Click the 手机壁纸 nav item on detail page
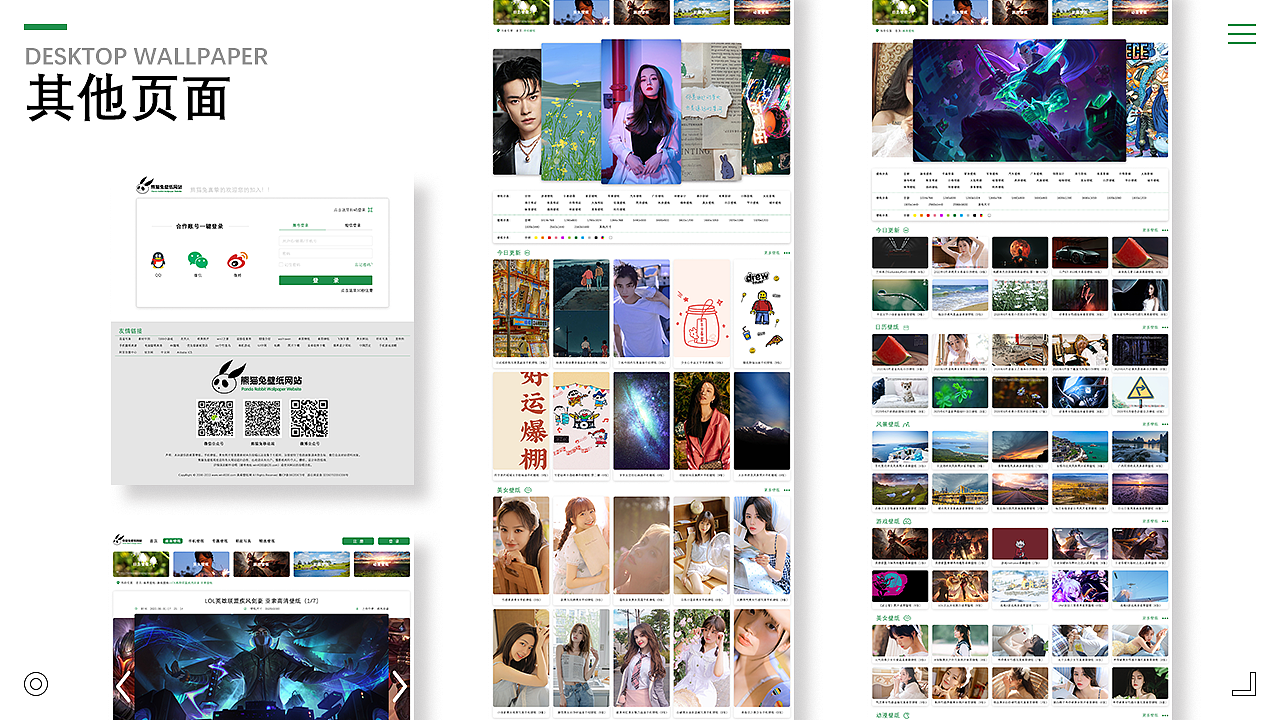Screen dimensions: 1280x720 (x=196, y=540)
